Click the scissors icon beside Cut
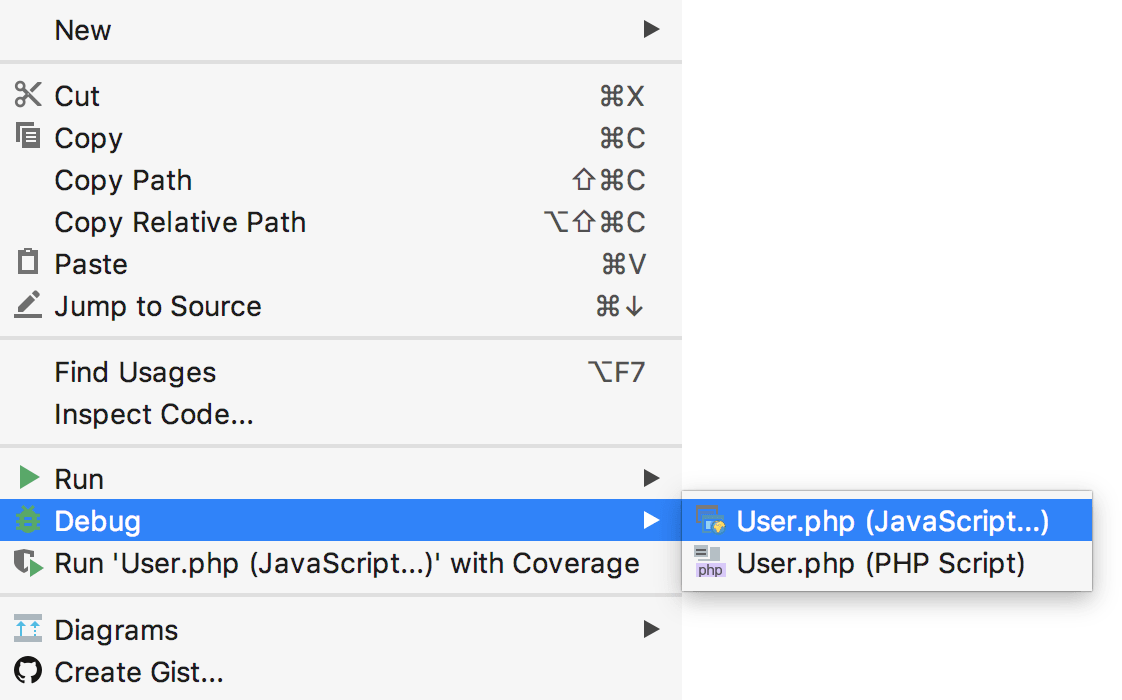 point(30,95)
